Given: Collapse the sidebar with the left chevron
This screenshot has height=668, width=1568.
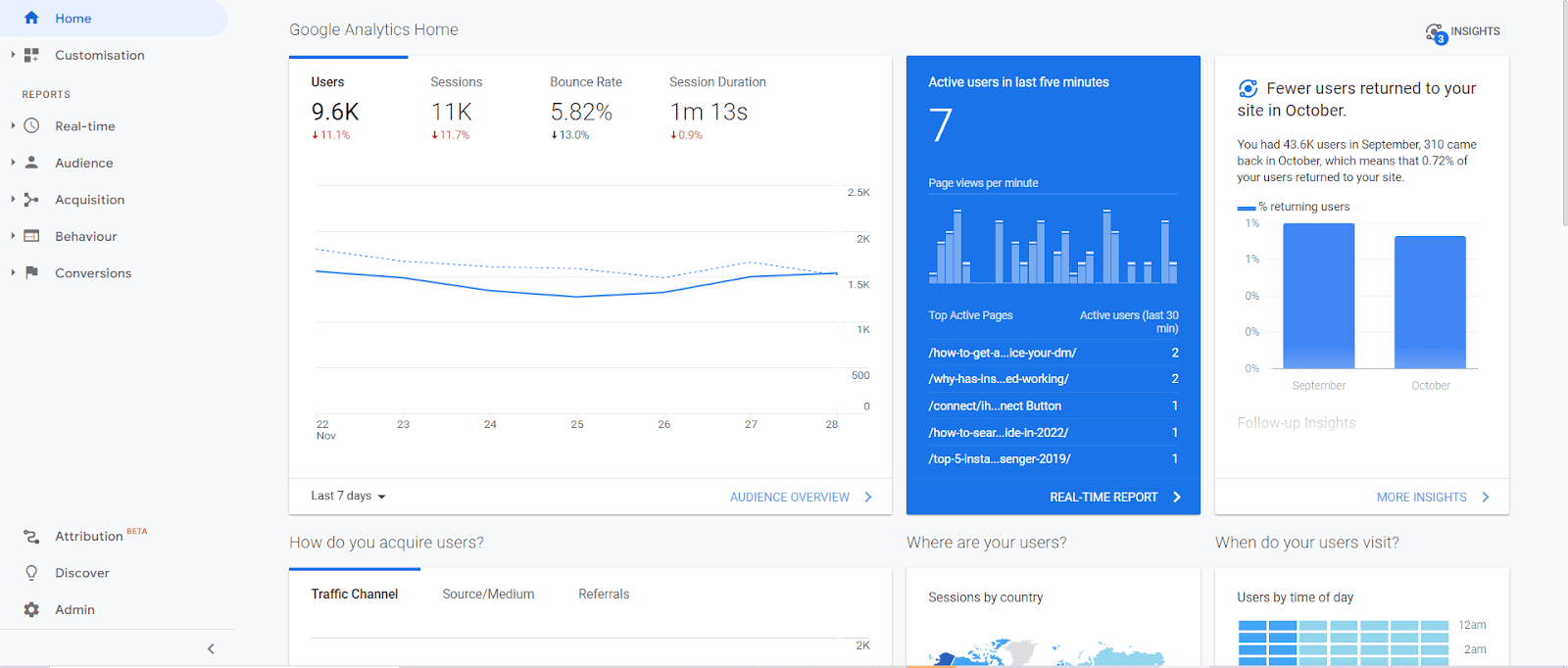Looking at the screenshot, I should (x=211, y=648).
